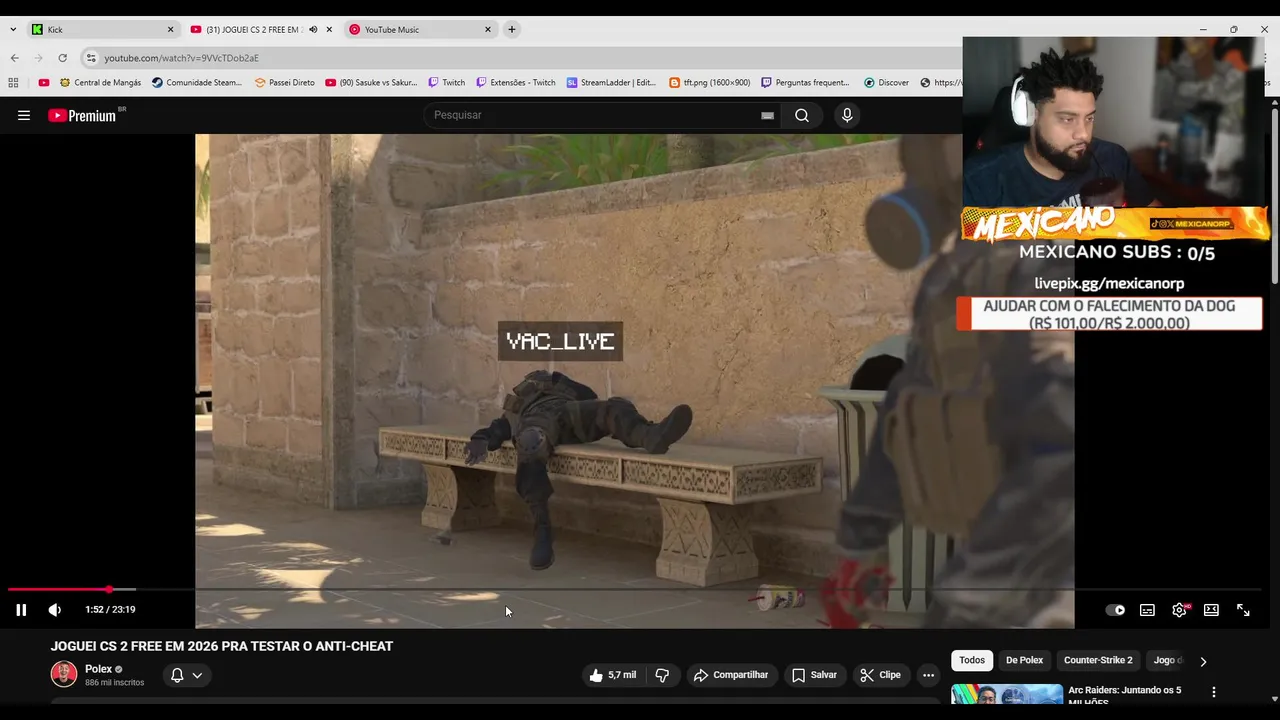Open Polex channel avatar
The height and width of the screenshot is (720, 1280).
click(x=64, y=674)
